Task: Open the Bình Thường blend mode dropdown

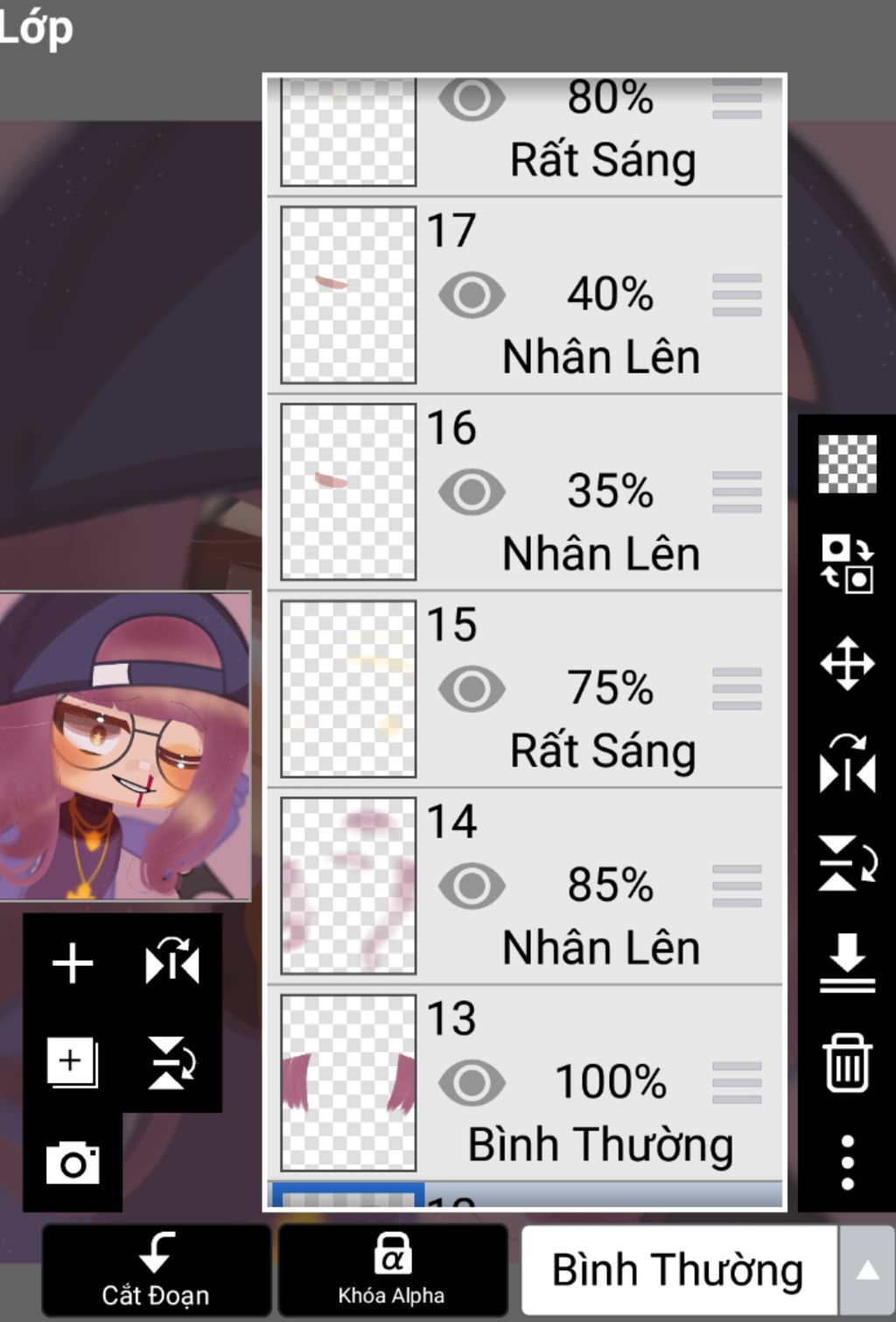Action: [678, 1270]
